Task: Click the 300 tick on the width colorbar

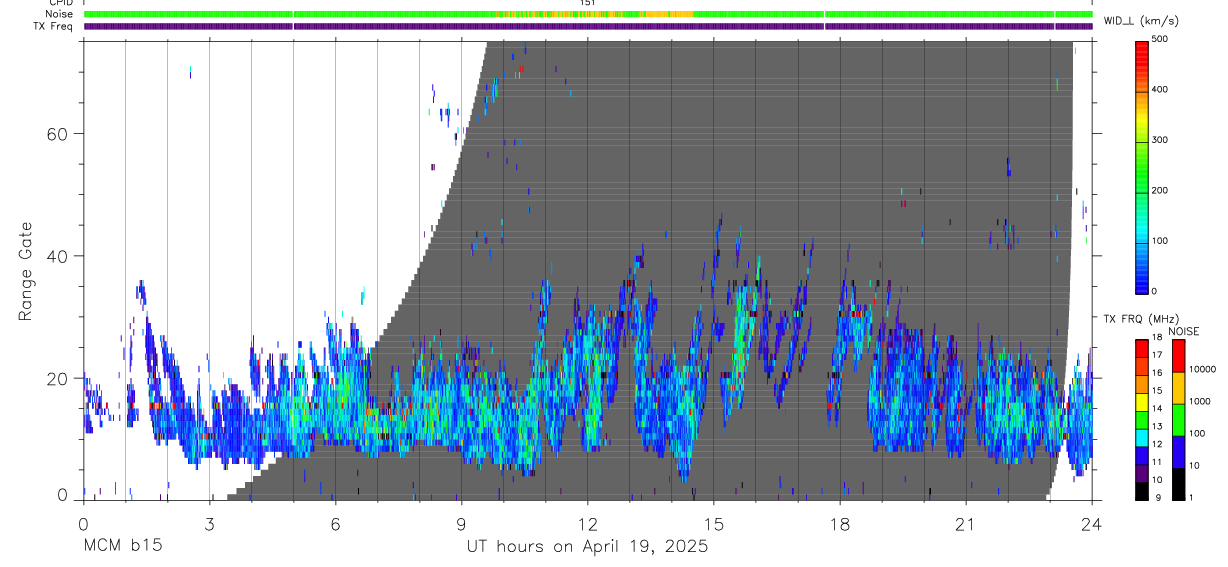Action: [x=1160, y=140]
